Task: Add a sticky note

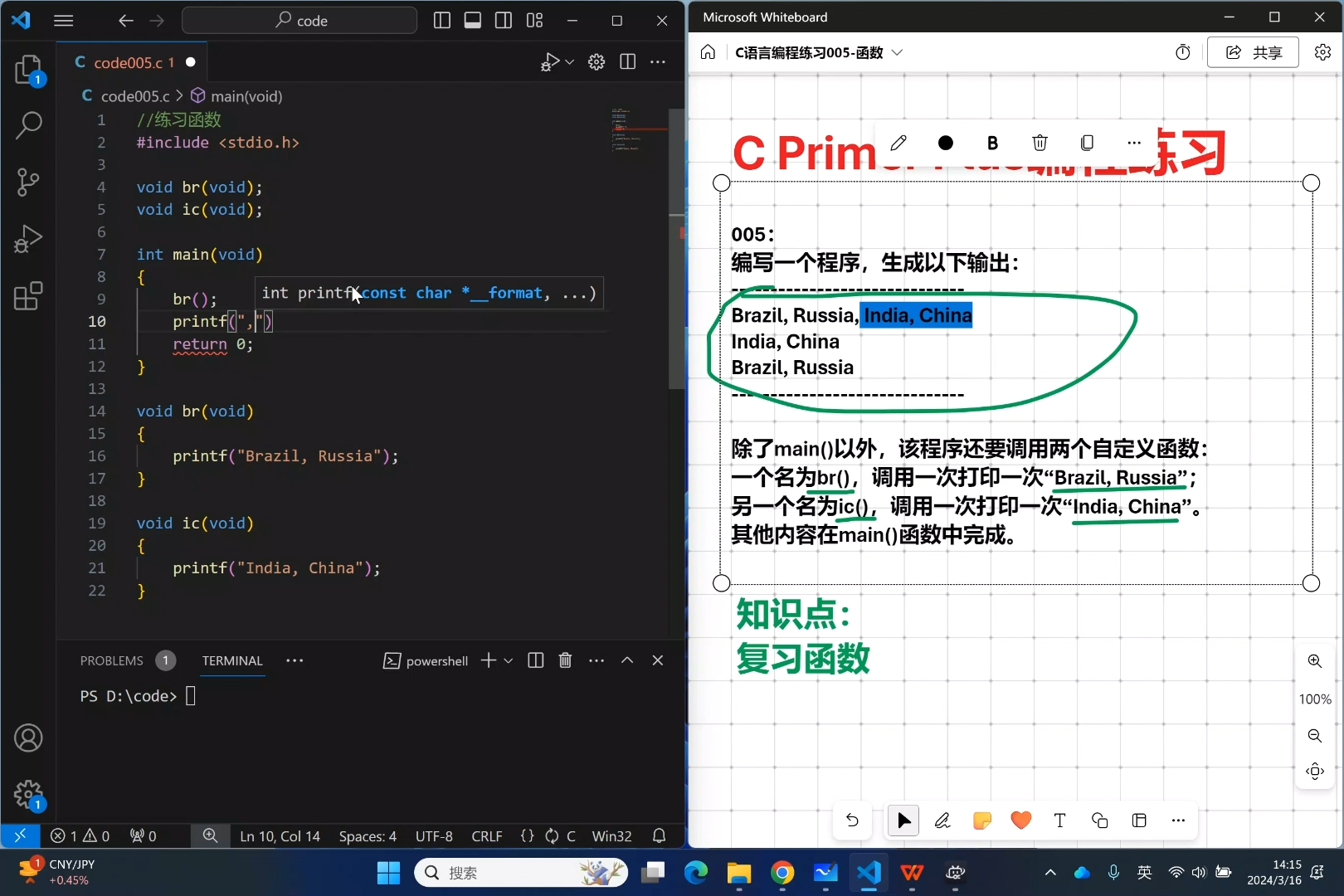Action: 981,821
